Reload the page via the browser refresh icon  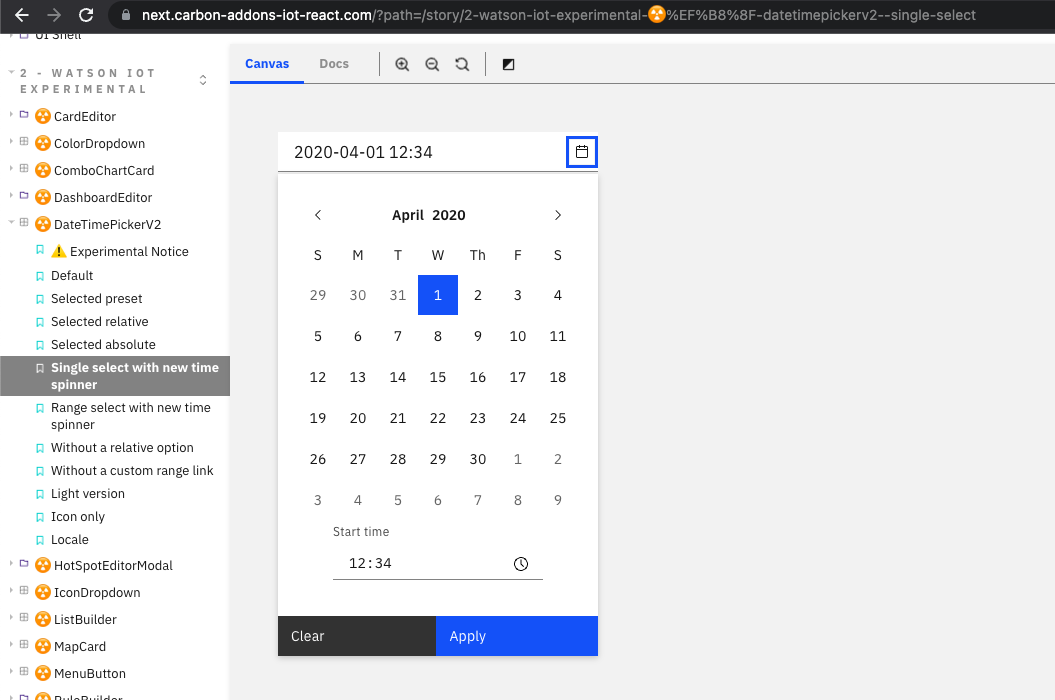click(86, 15)
